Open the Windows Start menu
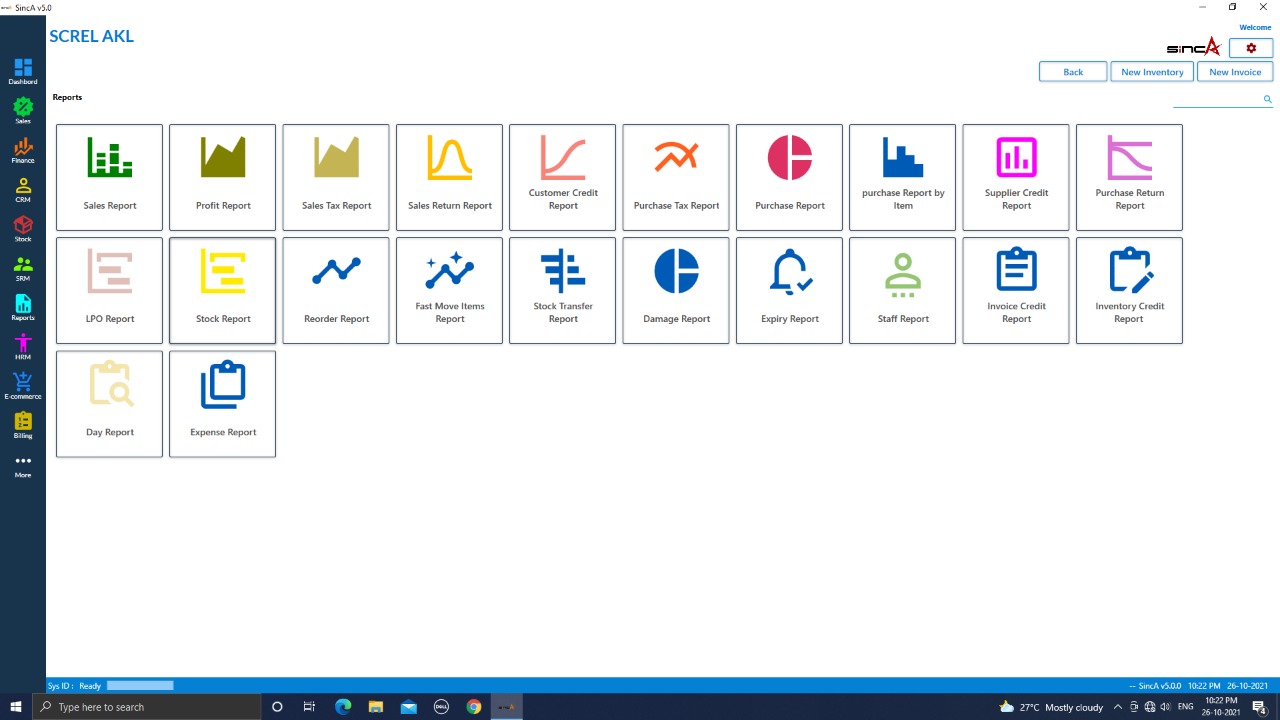This screenshot has height=720, width=1280. point(15,707)
